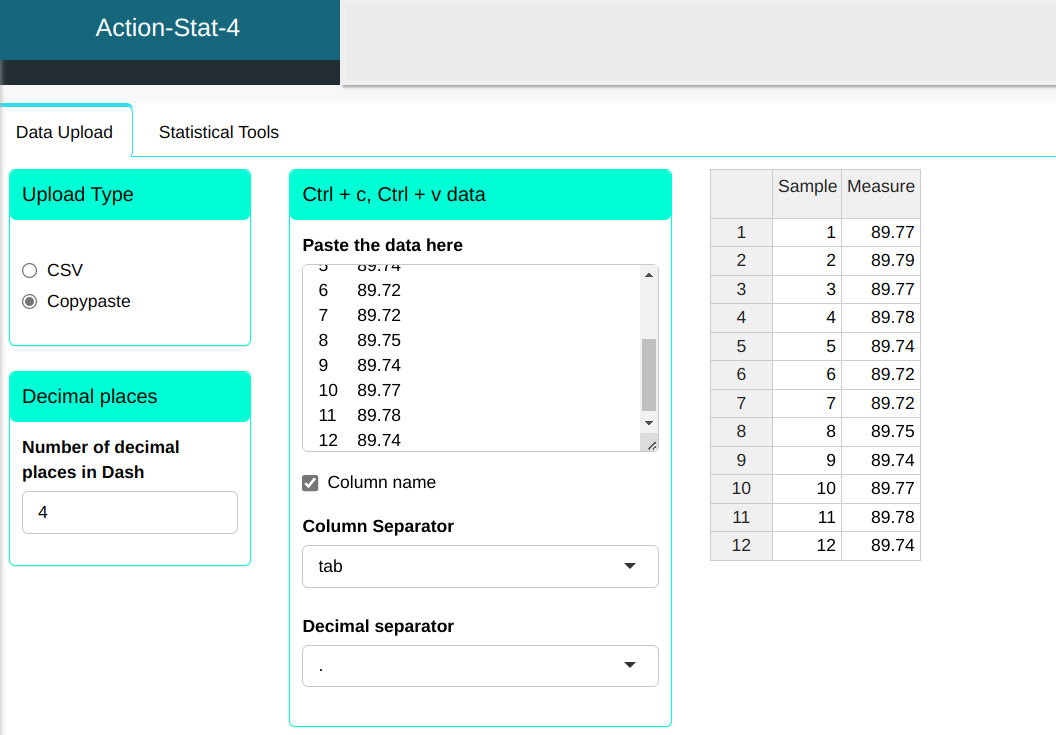Select the CSV upload type

click(30, 270)
